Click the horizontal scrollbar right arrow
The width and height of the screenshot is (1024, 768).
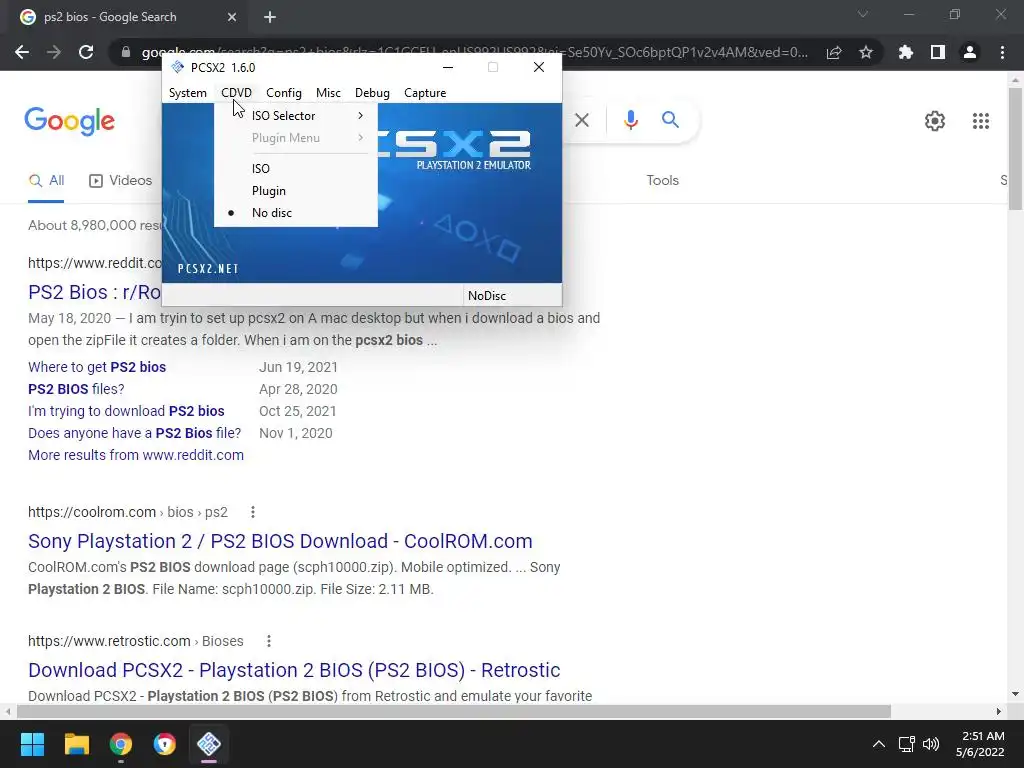pyautogui.click(x=999, y=711)
